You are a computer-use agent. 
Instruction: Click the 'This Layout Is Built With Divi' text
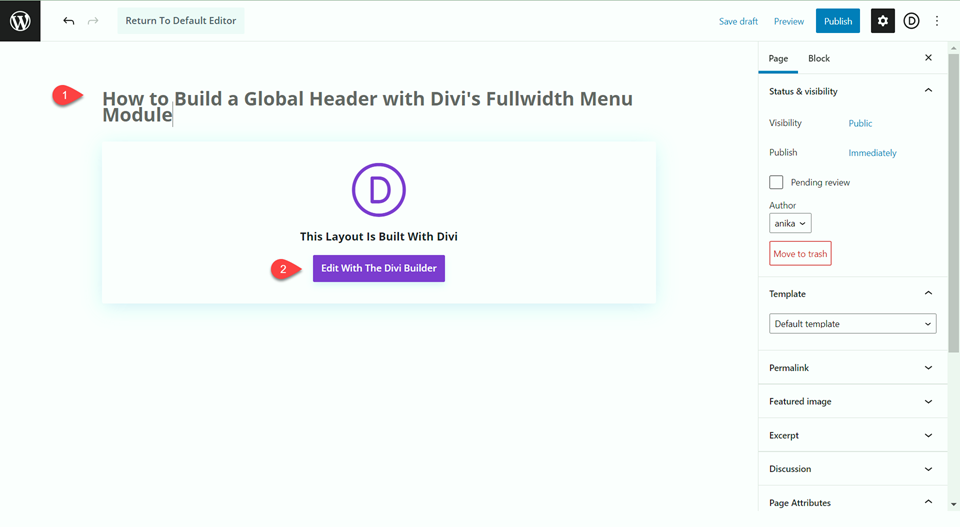tap(378, 236)
